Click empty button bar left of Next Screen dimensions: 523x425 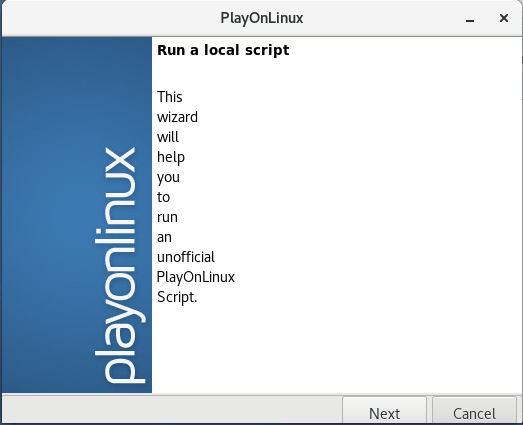[x=172, y=410]
